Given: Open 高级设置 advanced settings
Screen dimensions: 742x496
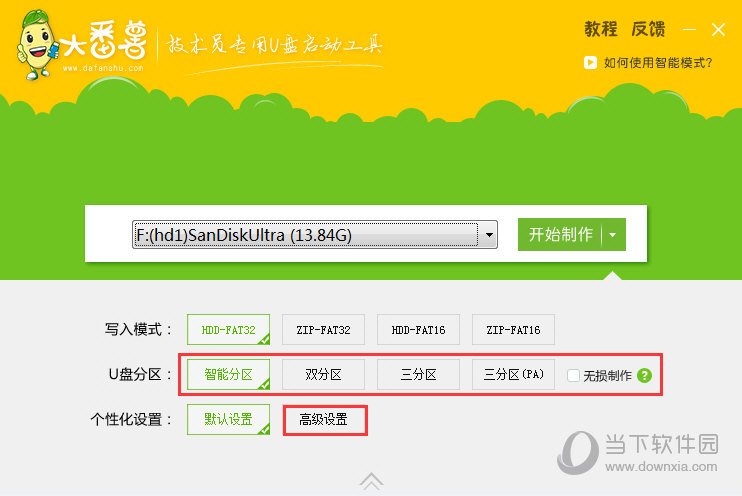Looking at the screenshot, I should pyautogui.click(x=325, y=420).
